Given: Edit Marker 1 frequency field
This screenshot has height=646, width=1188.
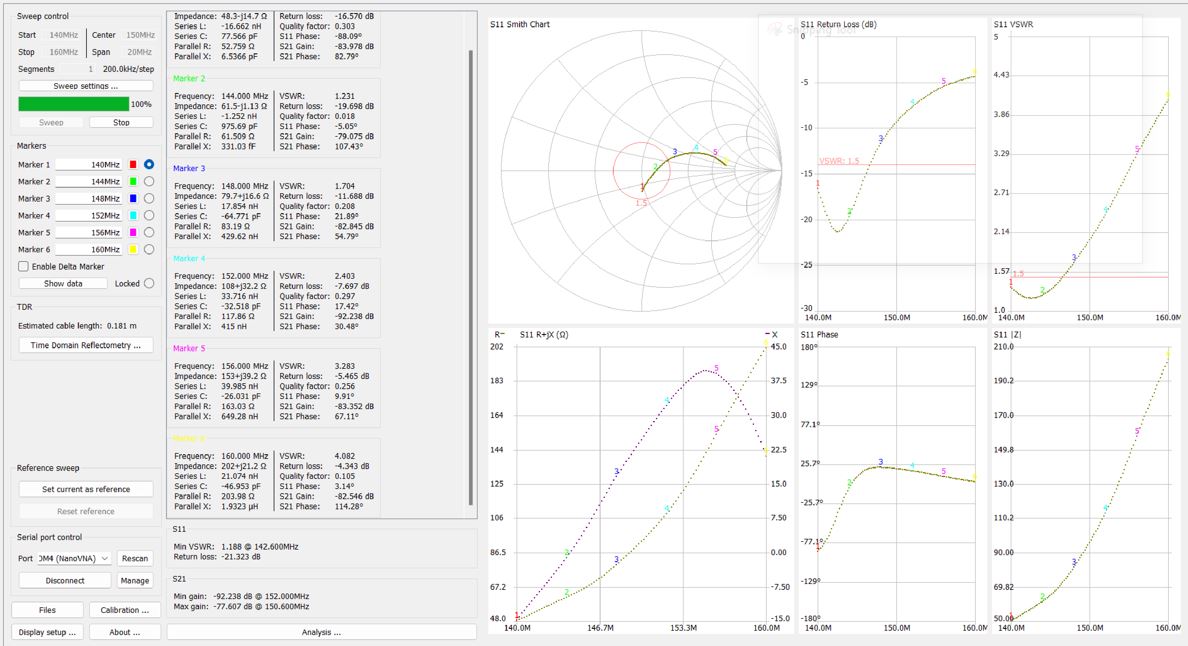Looking at the screenshot, I should coord(89,164).
